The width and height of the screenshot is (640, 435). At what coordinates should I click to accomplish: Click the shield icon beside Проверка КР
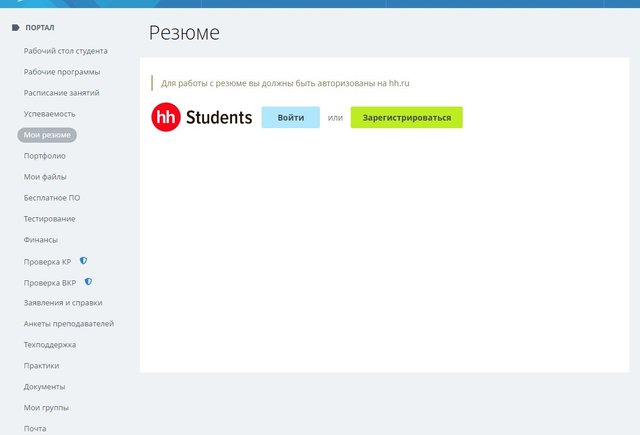click(83, 261)
